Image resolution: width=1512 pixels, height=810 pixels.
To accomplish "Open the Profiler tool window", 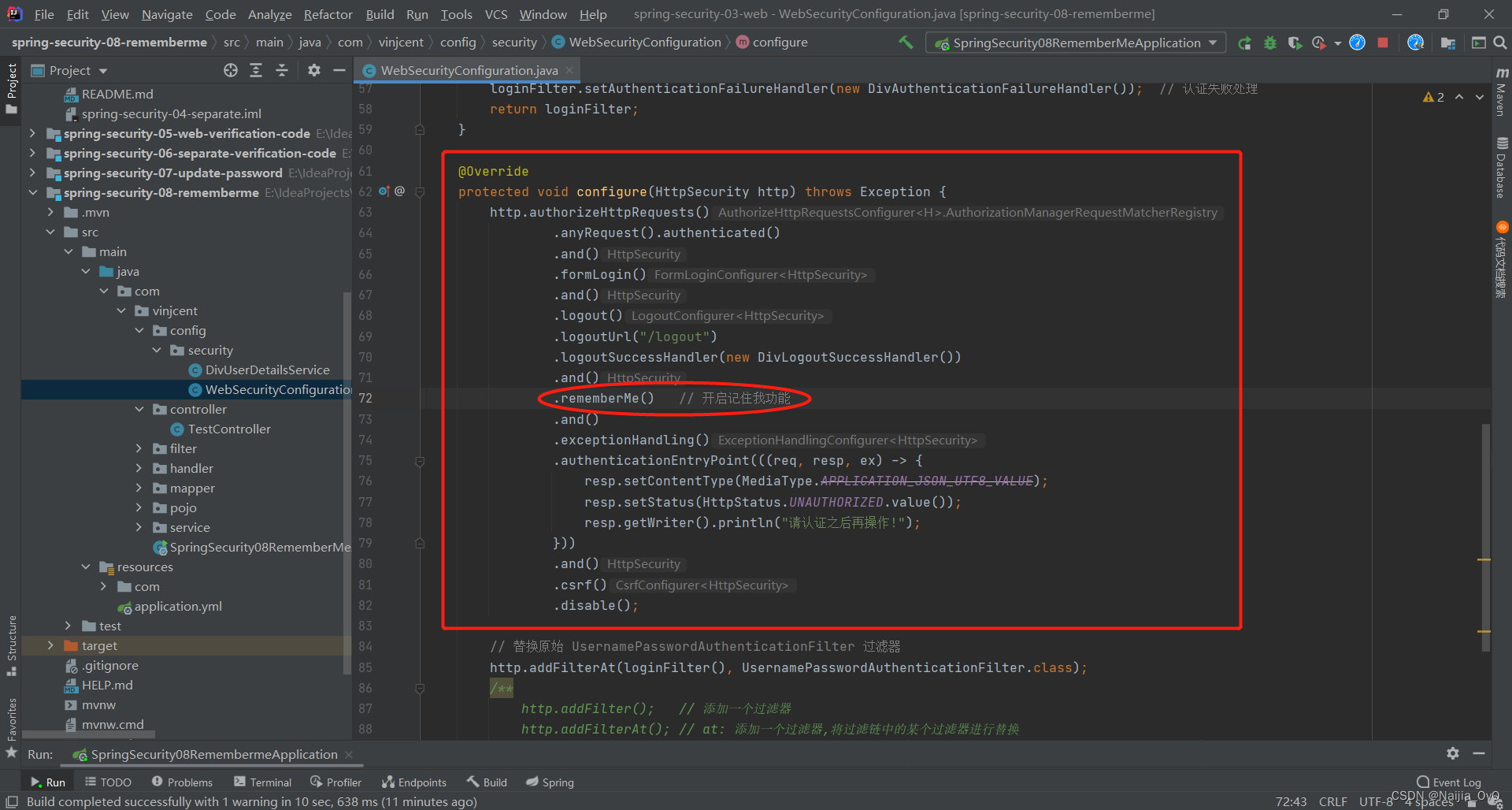I will click(x=335, y=782).
